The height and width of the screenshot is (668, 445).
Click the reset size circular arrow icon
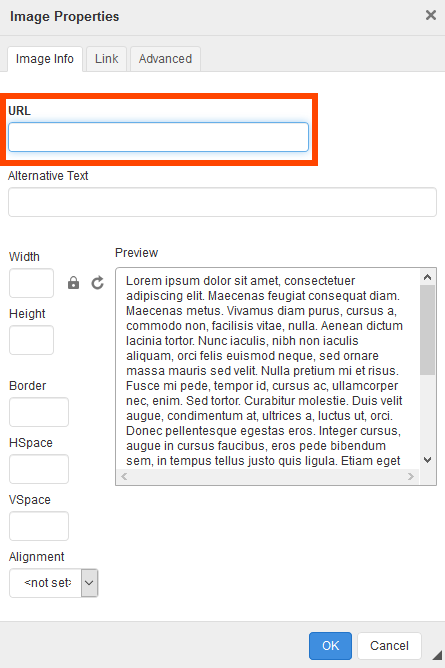point(98,283)
